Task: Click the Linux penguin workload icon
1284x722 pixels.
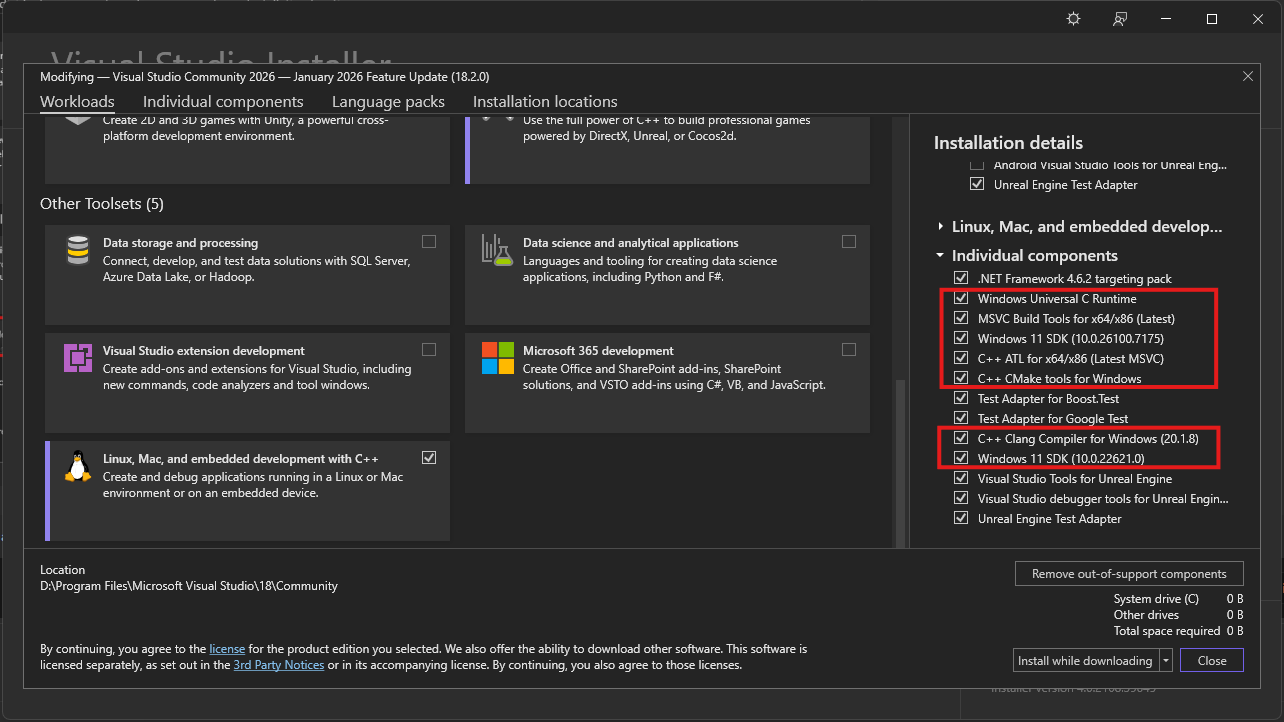Action: pos(78,466)
